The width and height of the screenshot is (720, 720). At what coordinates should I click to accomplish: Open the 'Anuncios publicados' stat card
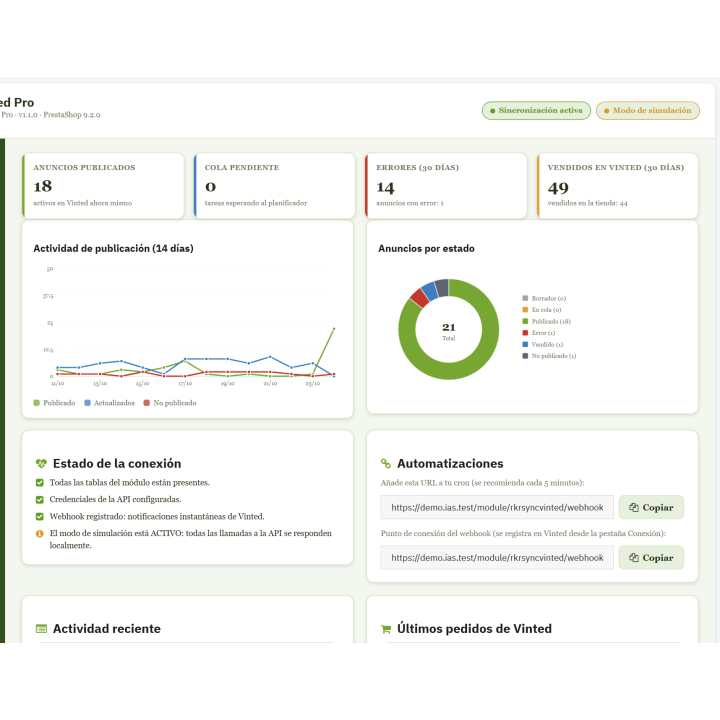103,186
